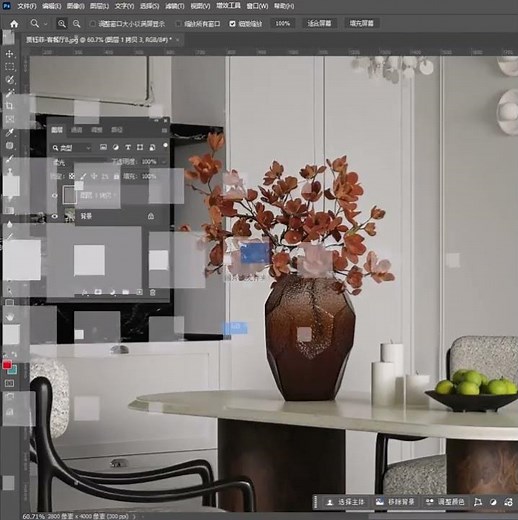518x520 pixels.
Task: Toggle layer filtering on/off switch
Action: (x=165, y=146)
